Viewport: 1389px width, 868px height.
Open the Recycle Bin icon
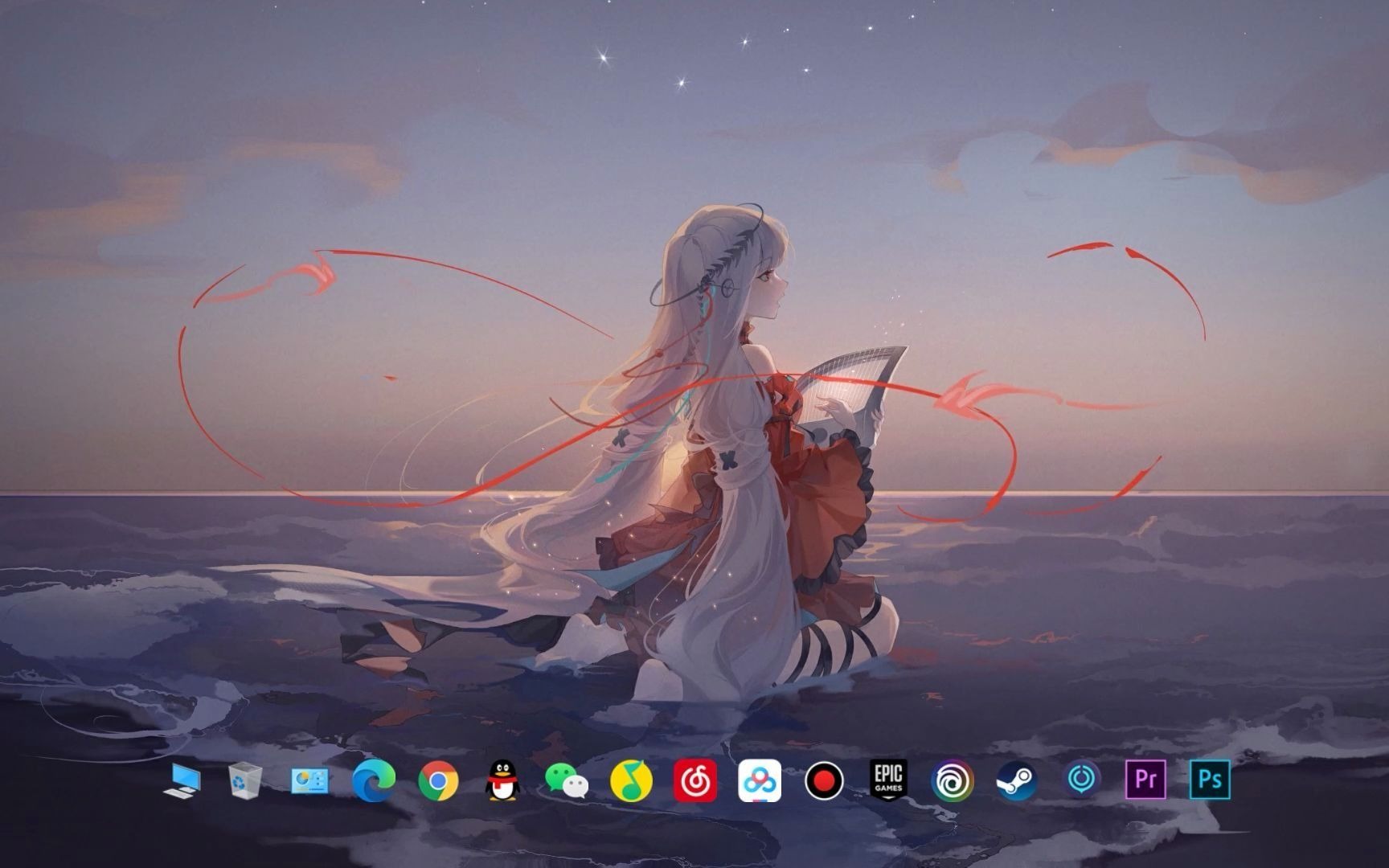click(x=245, y=780)
